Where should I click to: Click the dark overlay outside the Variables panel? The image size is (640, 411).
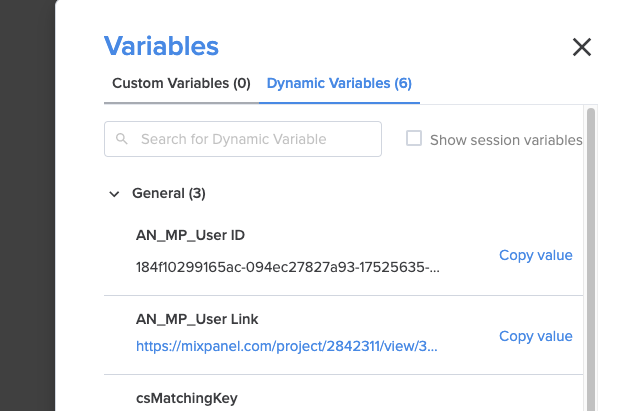click(27, 205)
